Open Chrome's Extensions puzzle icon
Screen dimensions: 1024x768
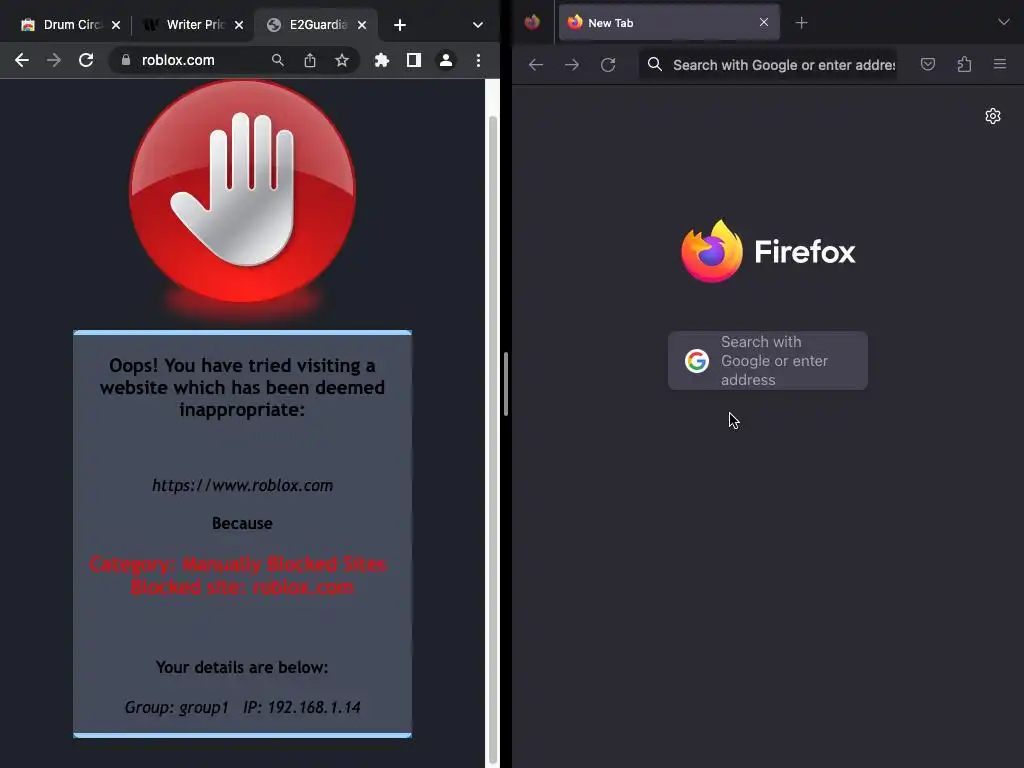point(381,60)
